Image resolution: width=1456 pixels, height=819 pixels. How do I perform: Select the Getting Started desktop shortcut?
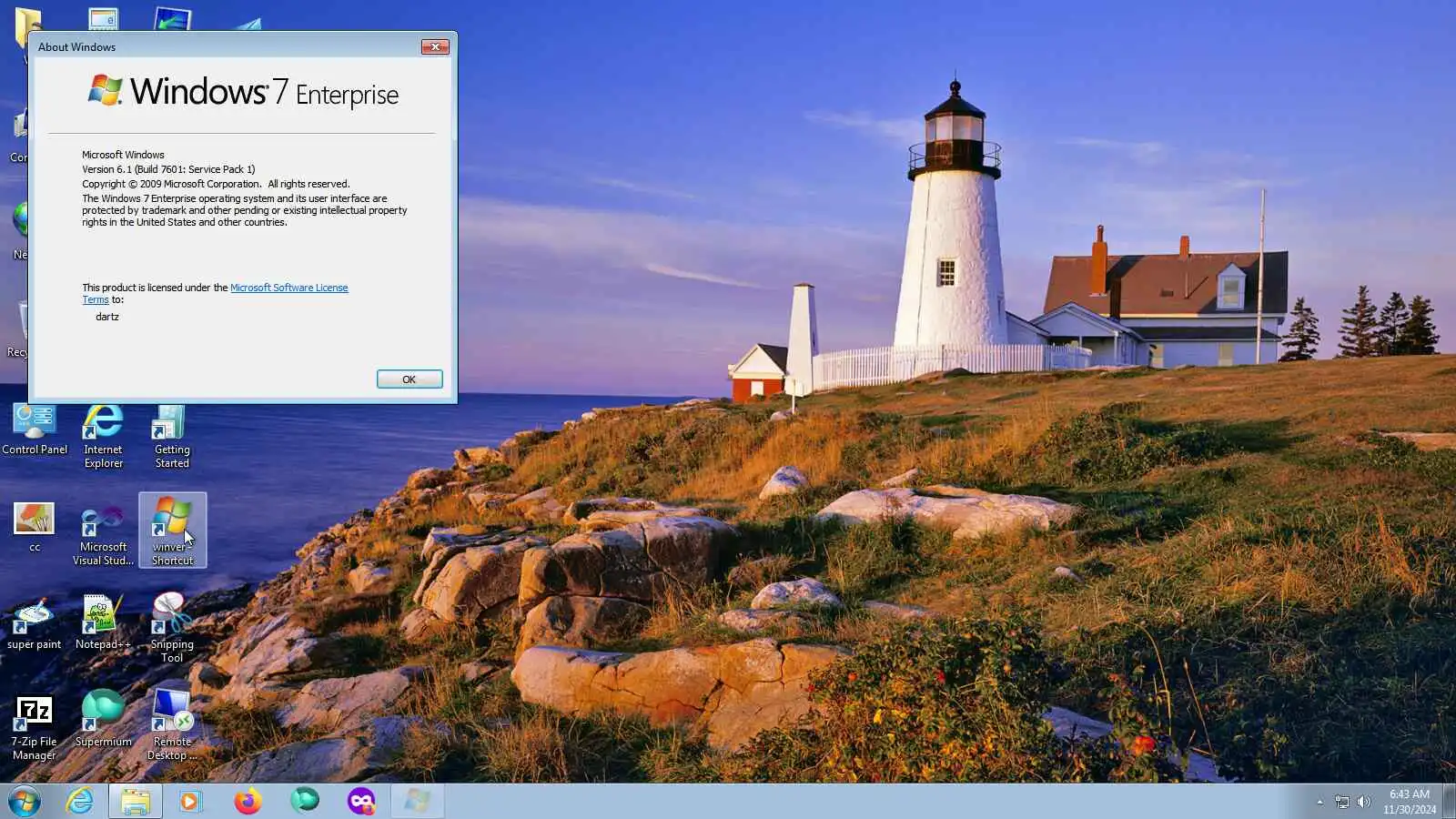tap(172, 437)
